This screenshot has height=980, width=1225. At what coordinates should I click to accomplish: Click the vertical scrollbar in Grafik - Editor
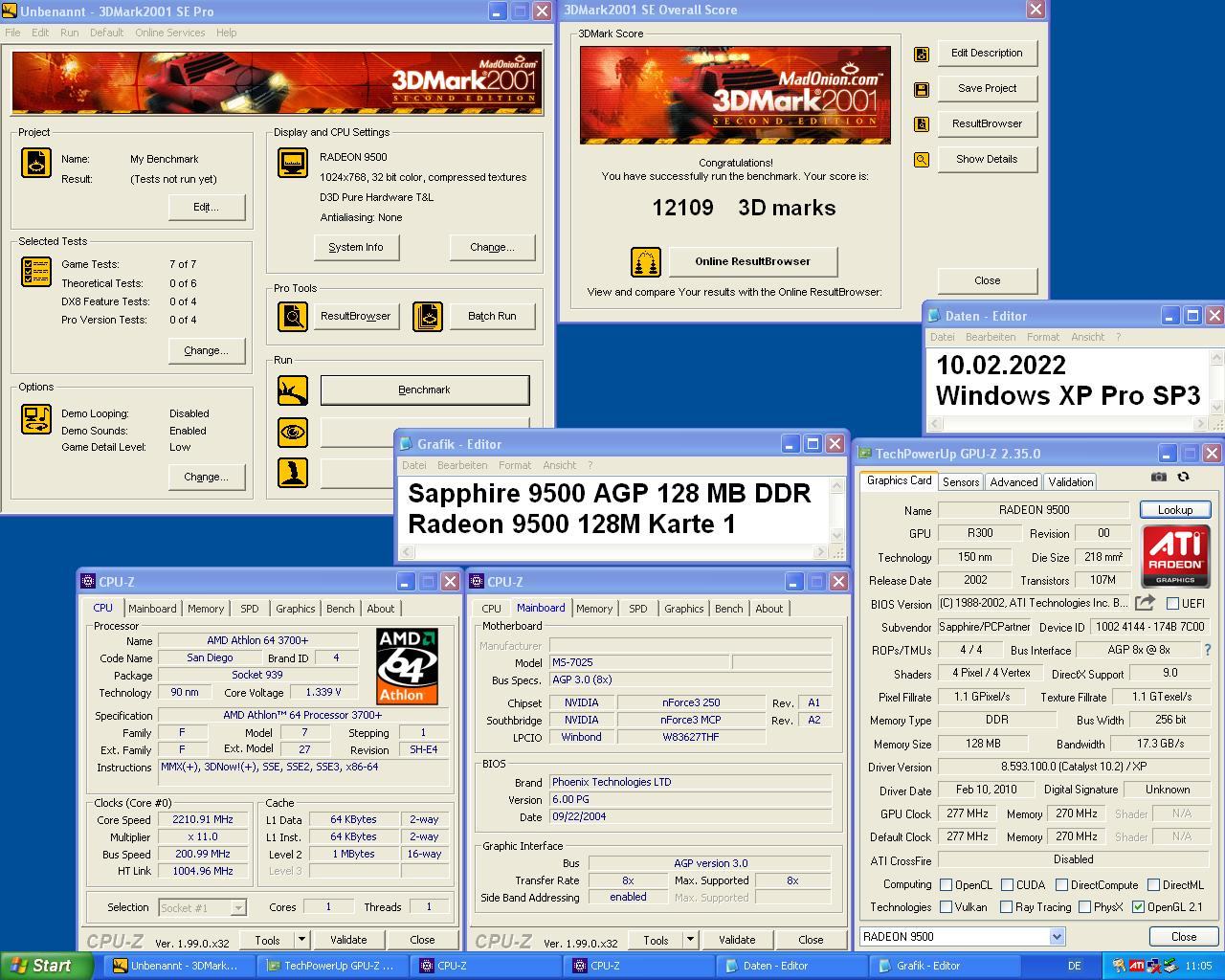tap(837, 510)
